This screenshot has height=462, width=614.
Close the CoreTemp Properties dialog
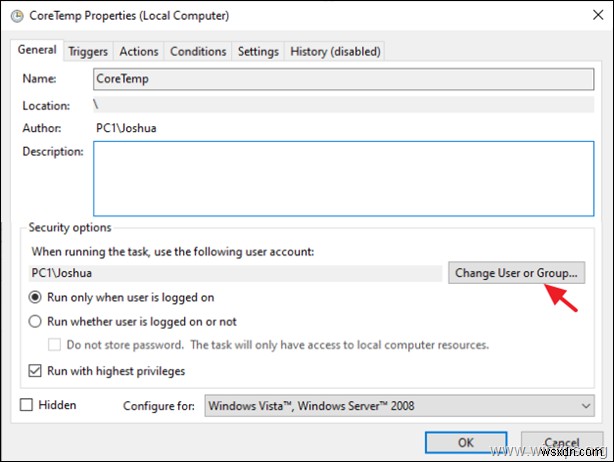click(590, 16)
